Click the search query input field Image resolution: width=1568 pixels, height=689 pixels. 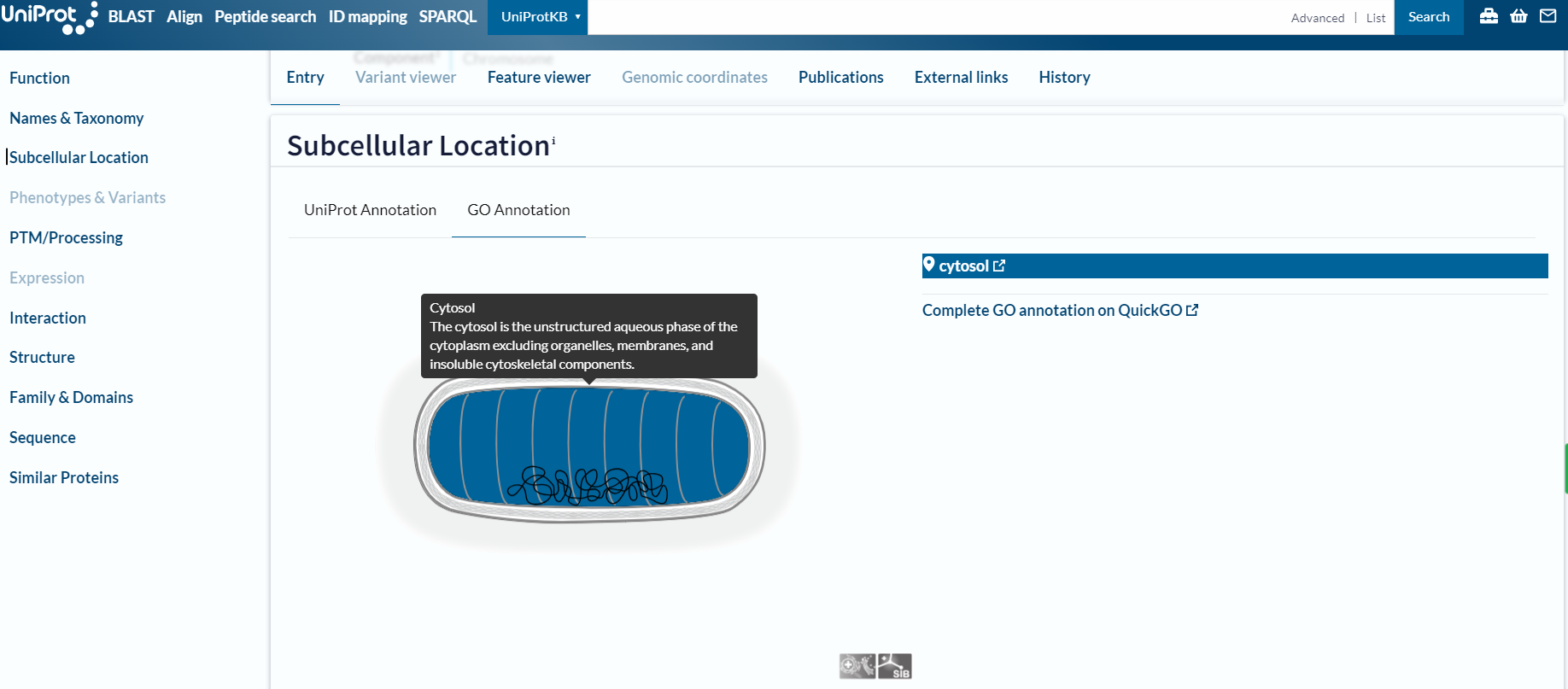tap(935, 17)
